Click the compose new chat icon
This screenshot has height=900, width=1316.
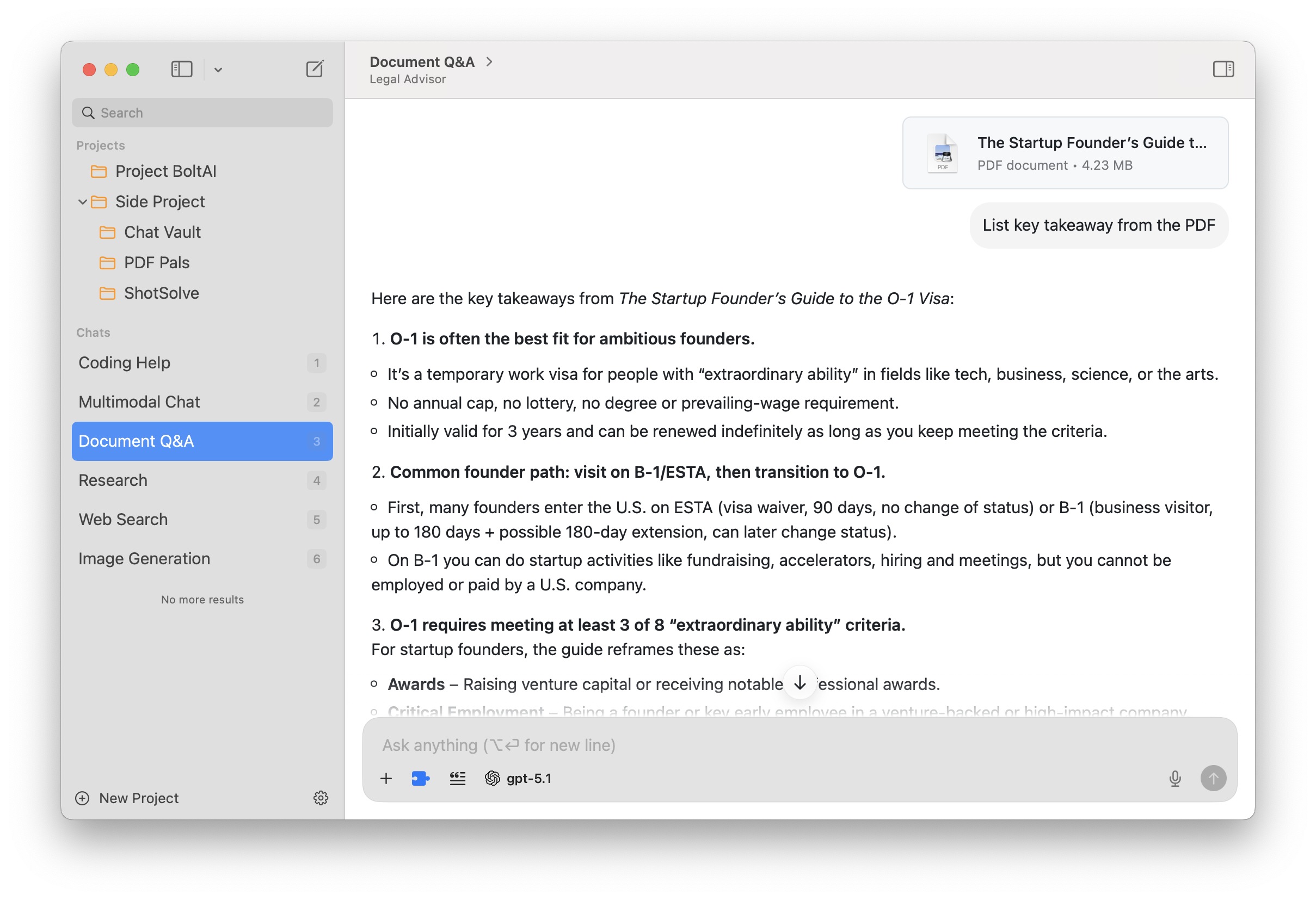point(314,69)
